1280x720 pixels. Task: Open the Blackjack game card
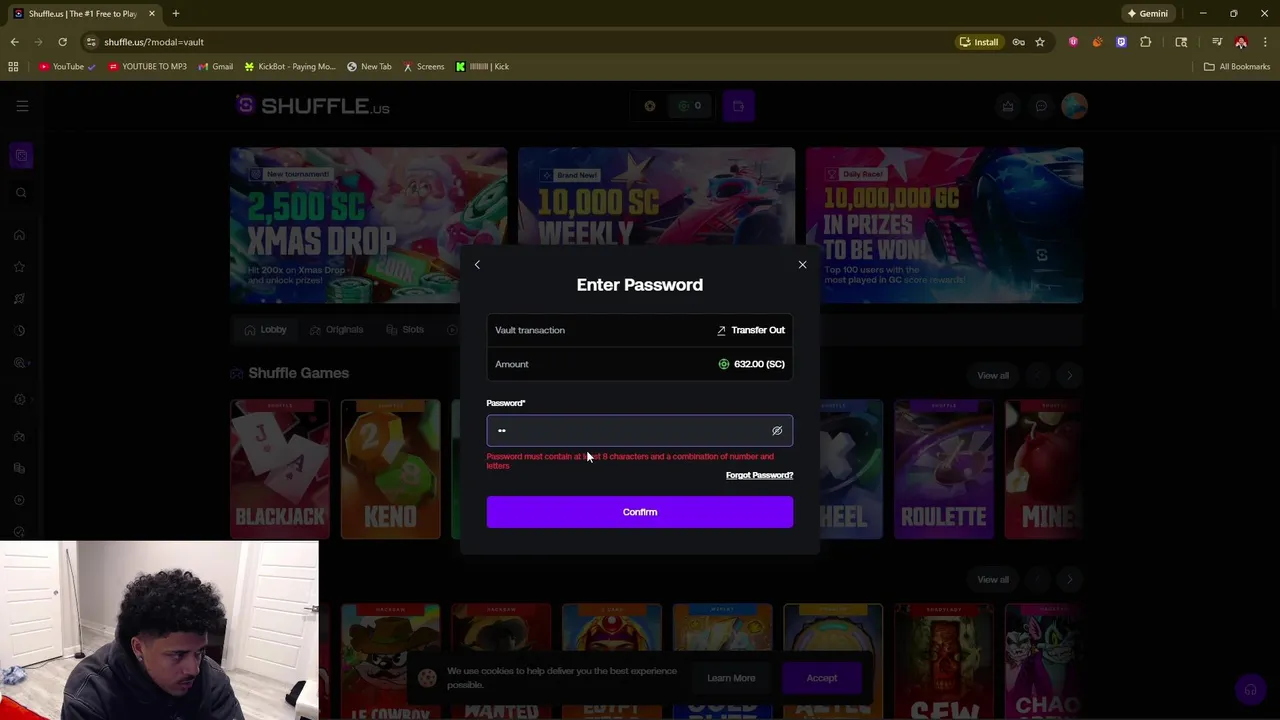[x=280, y=469]
